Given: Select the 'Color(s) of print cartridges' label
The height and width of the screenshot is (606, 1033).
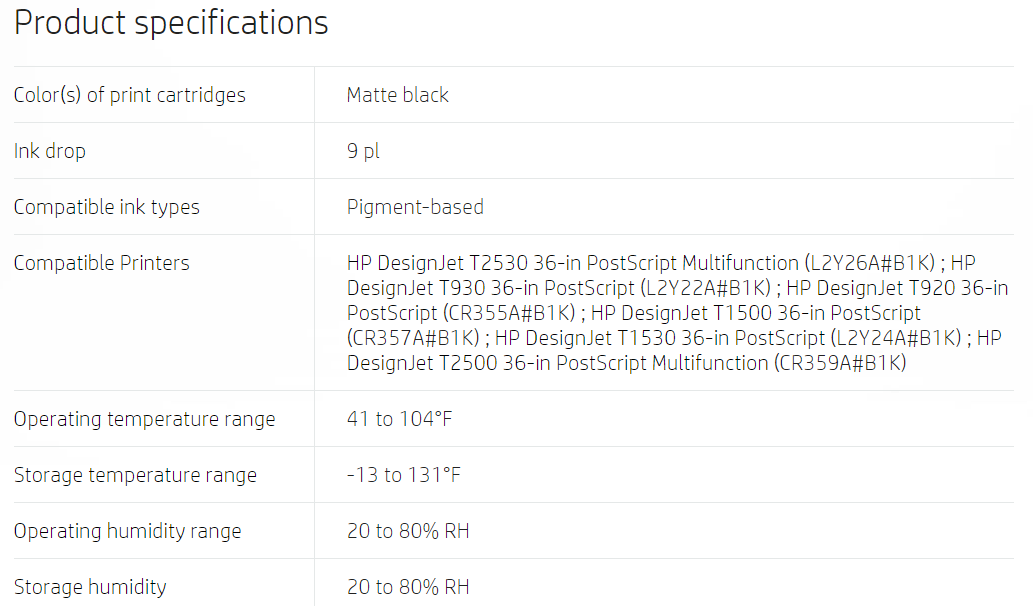Looking at the screenshot, I should click(130, 95).
